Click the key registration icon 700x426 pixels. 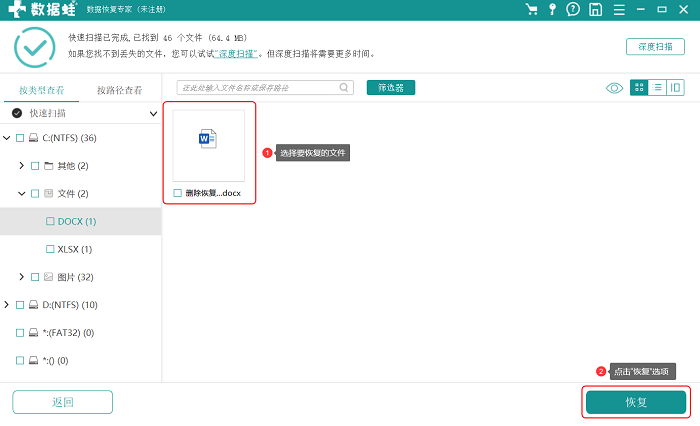click(552, 9)
